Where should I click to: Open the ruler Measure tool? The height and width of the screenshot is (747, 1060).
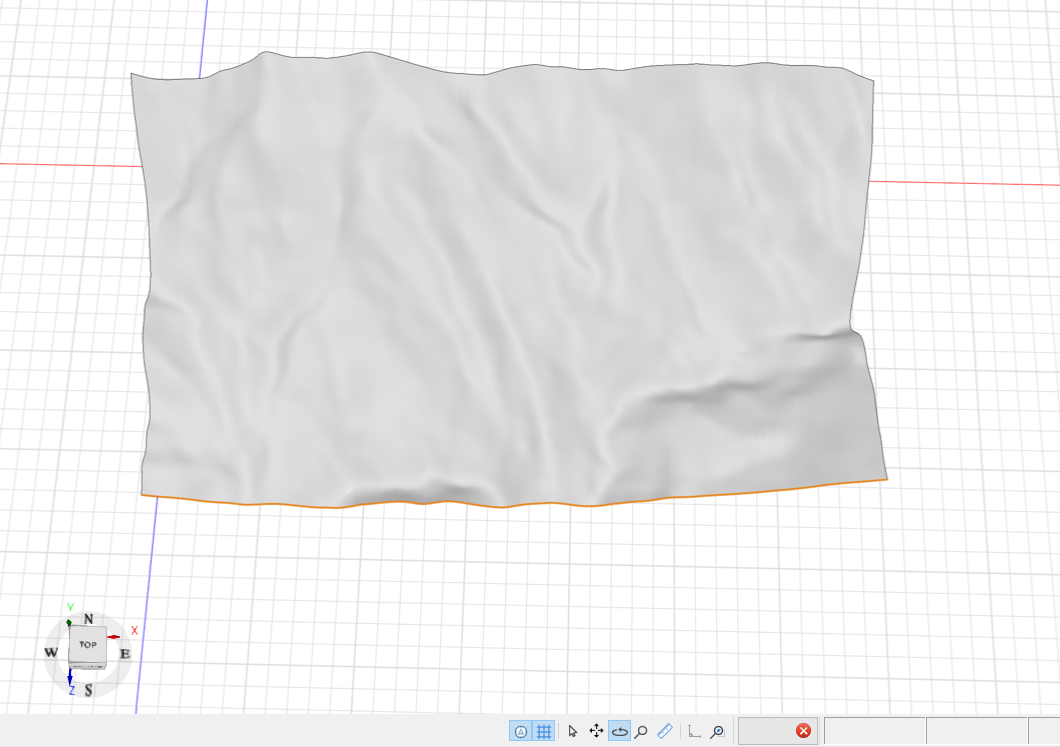pyautogui.click(x=665, y=731)
